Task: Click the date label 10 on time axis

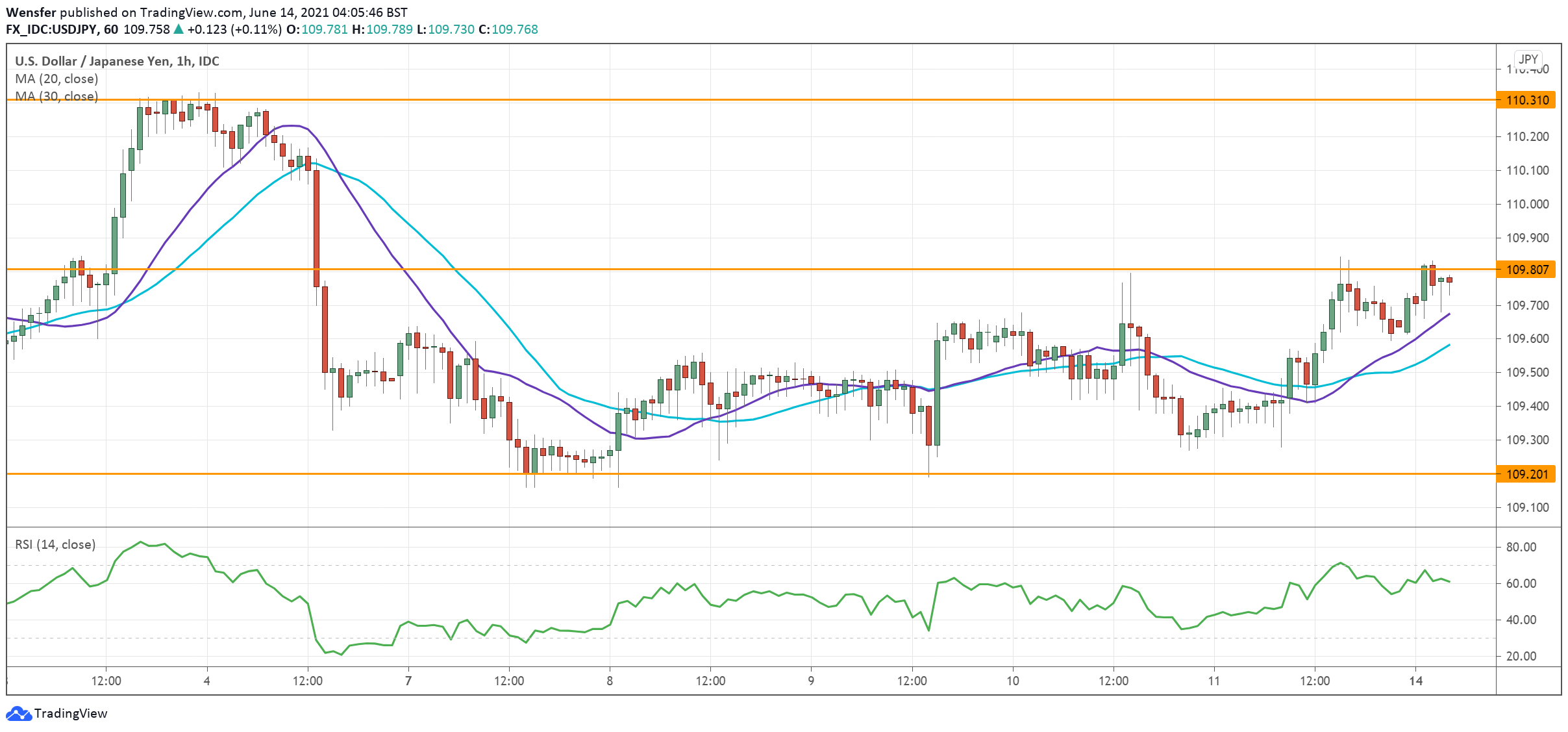Action: pos(1012,681)
